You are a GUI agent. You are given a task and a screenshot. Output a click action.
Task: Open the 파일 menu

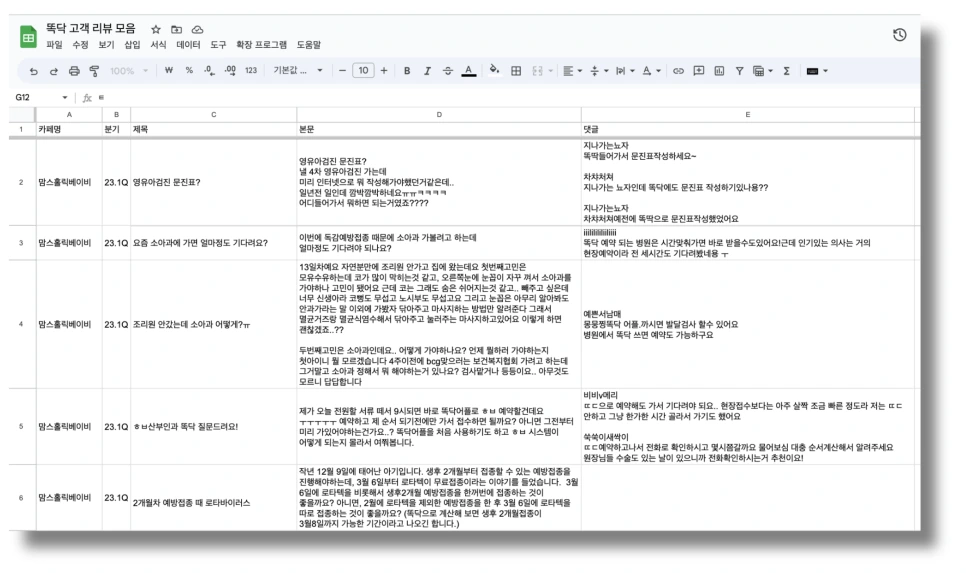(54, 45)
